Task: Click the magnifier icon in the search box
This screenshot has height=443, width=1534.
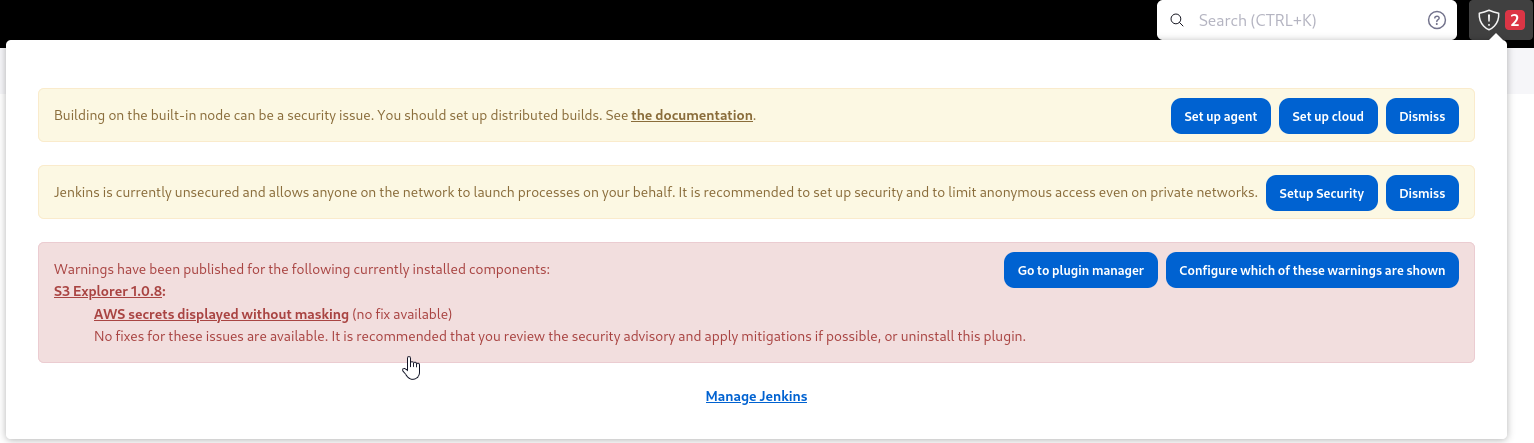Action: coord(1177,20)
